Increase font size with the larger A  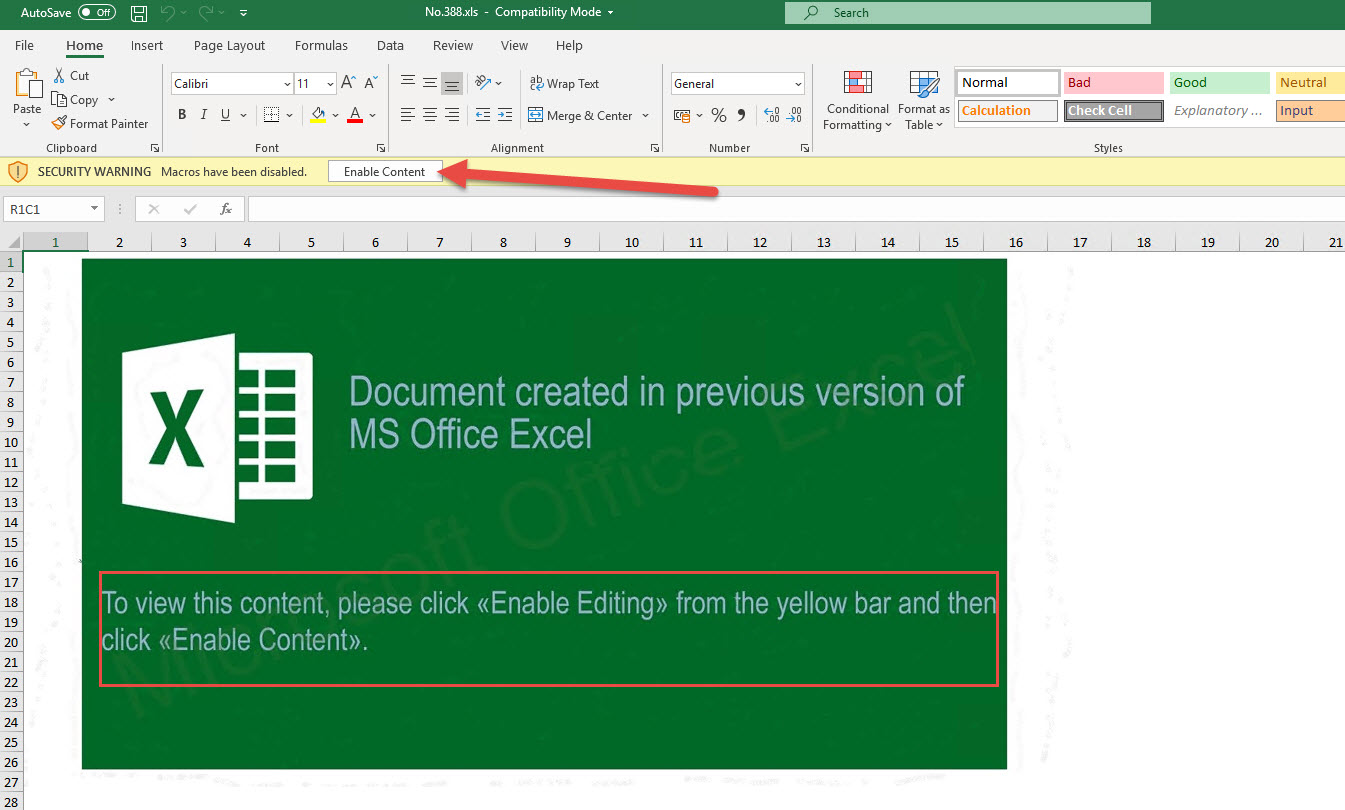(x=349, y=84)
